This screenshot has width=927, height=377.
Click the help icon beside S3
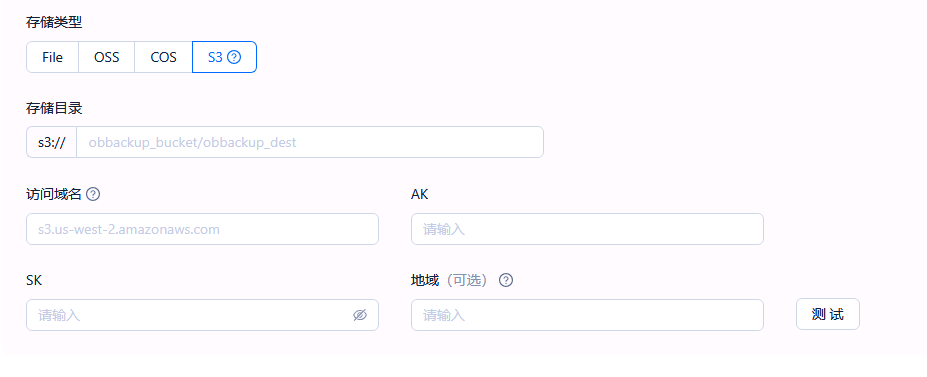pos(234,57)
